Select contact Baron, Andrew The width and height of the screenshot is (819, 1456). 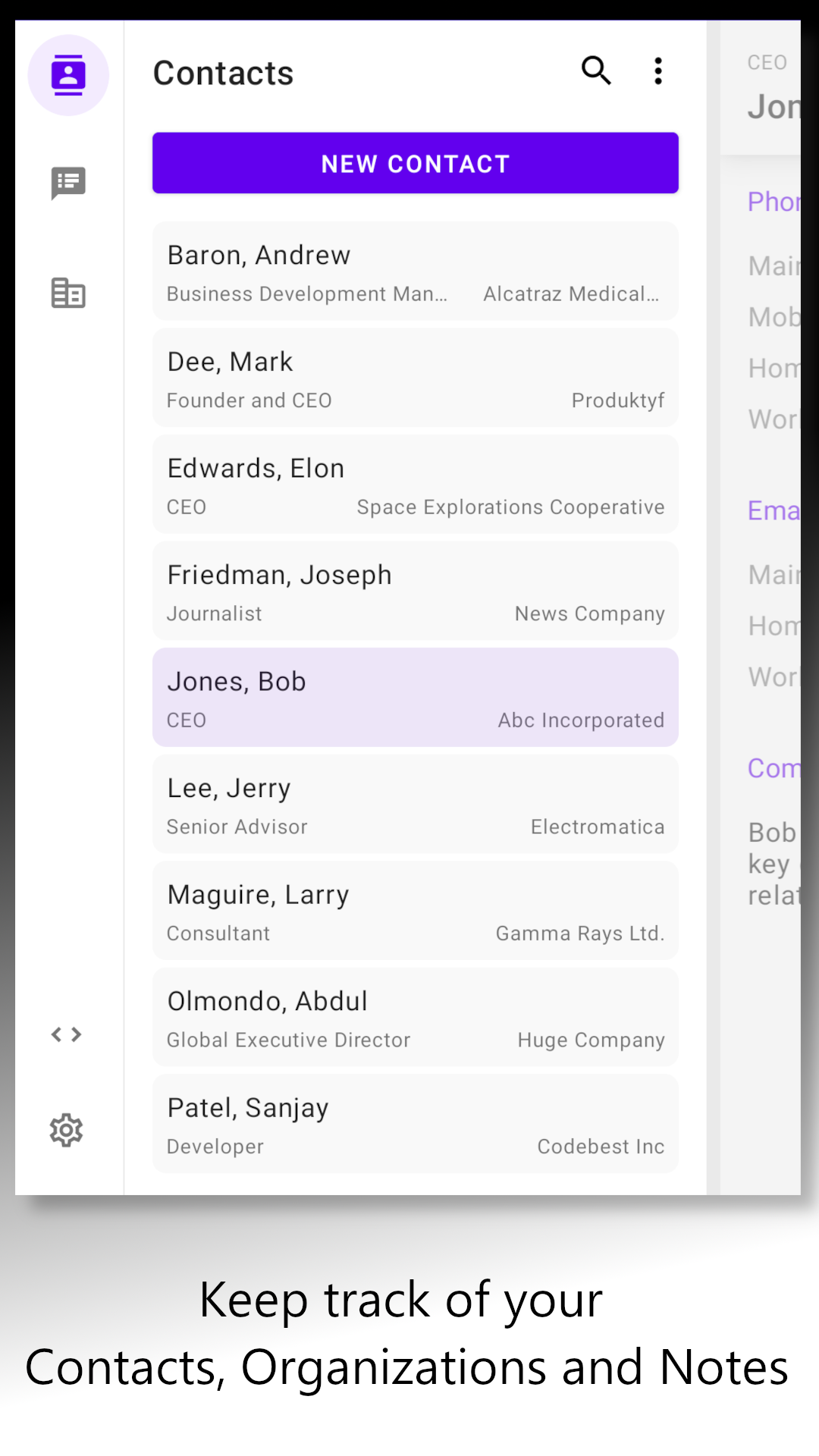pos(415,271)
